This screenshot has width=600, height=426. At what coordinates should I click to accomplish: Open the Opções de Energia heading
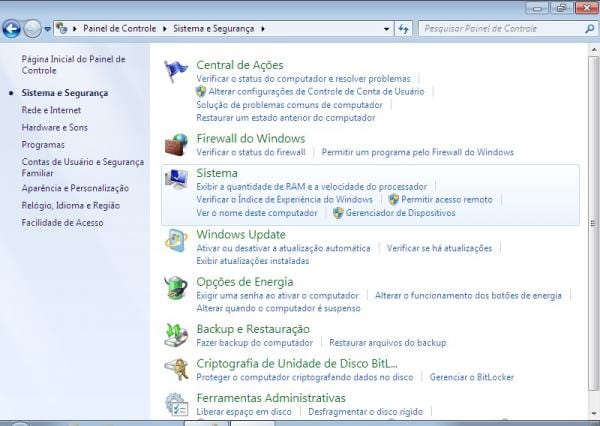click(245, 282)
